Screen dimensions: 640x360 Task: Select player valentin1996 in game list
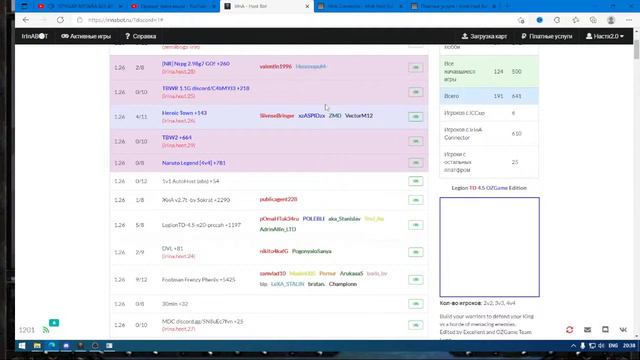(x=276, y=67)
